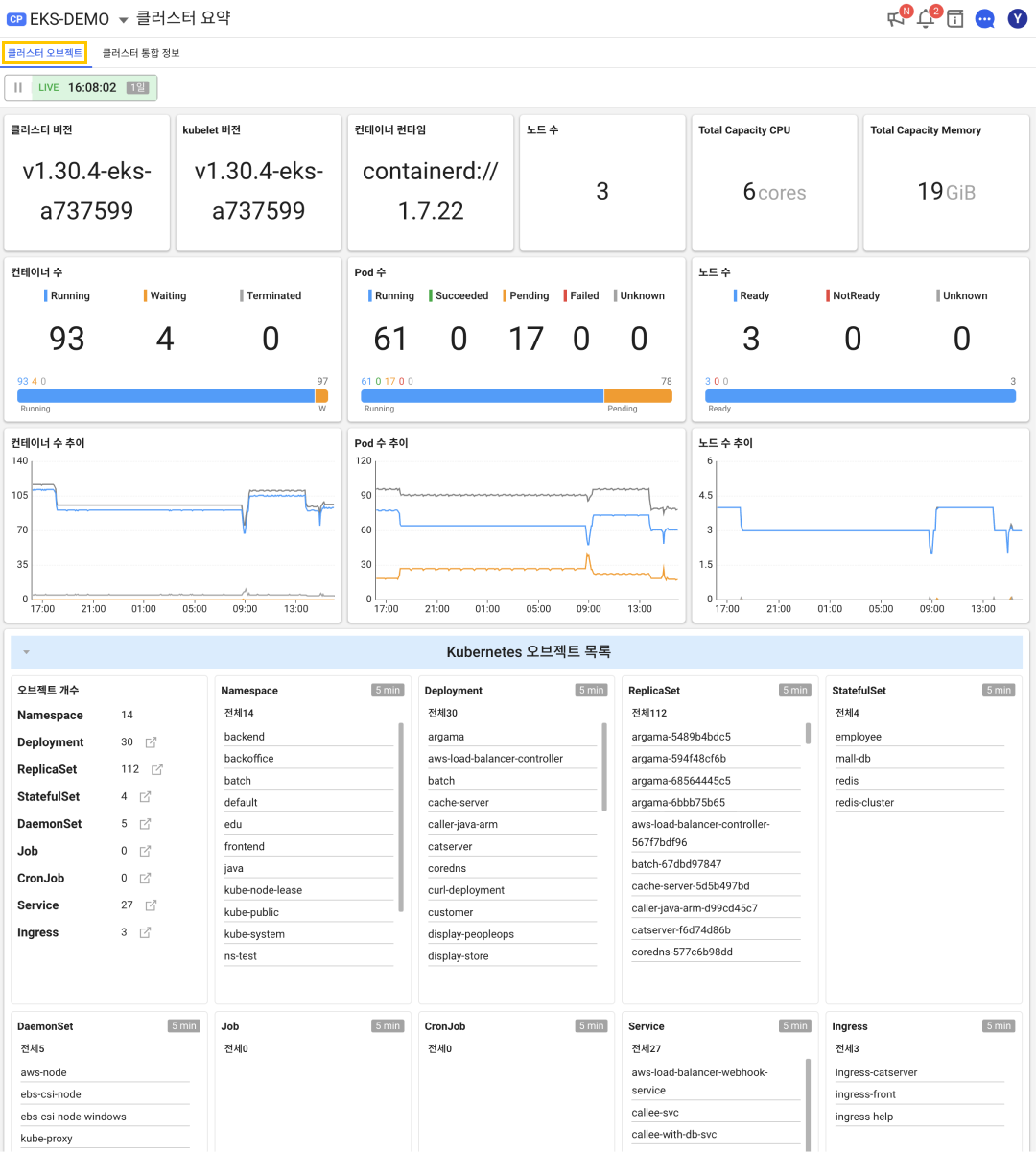The height and width of the screenshot is (1152, 1036).
Task: Click the 16:08:02 time display
Action: pyautogui.click(x=92, y=87)
